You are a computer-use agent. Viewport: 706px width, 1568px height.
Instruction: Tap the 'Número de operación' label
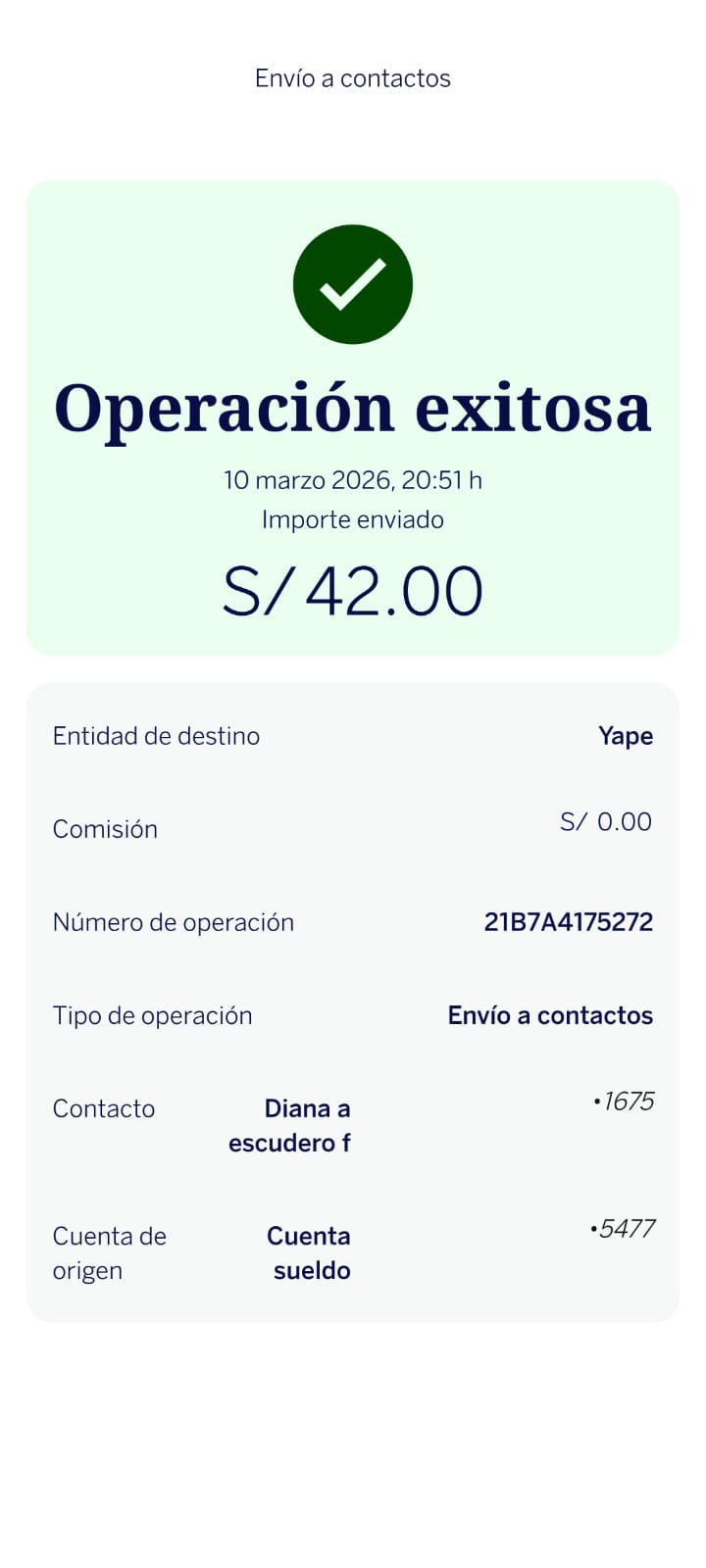coord(174,922)
